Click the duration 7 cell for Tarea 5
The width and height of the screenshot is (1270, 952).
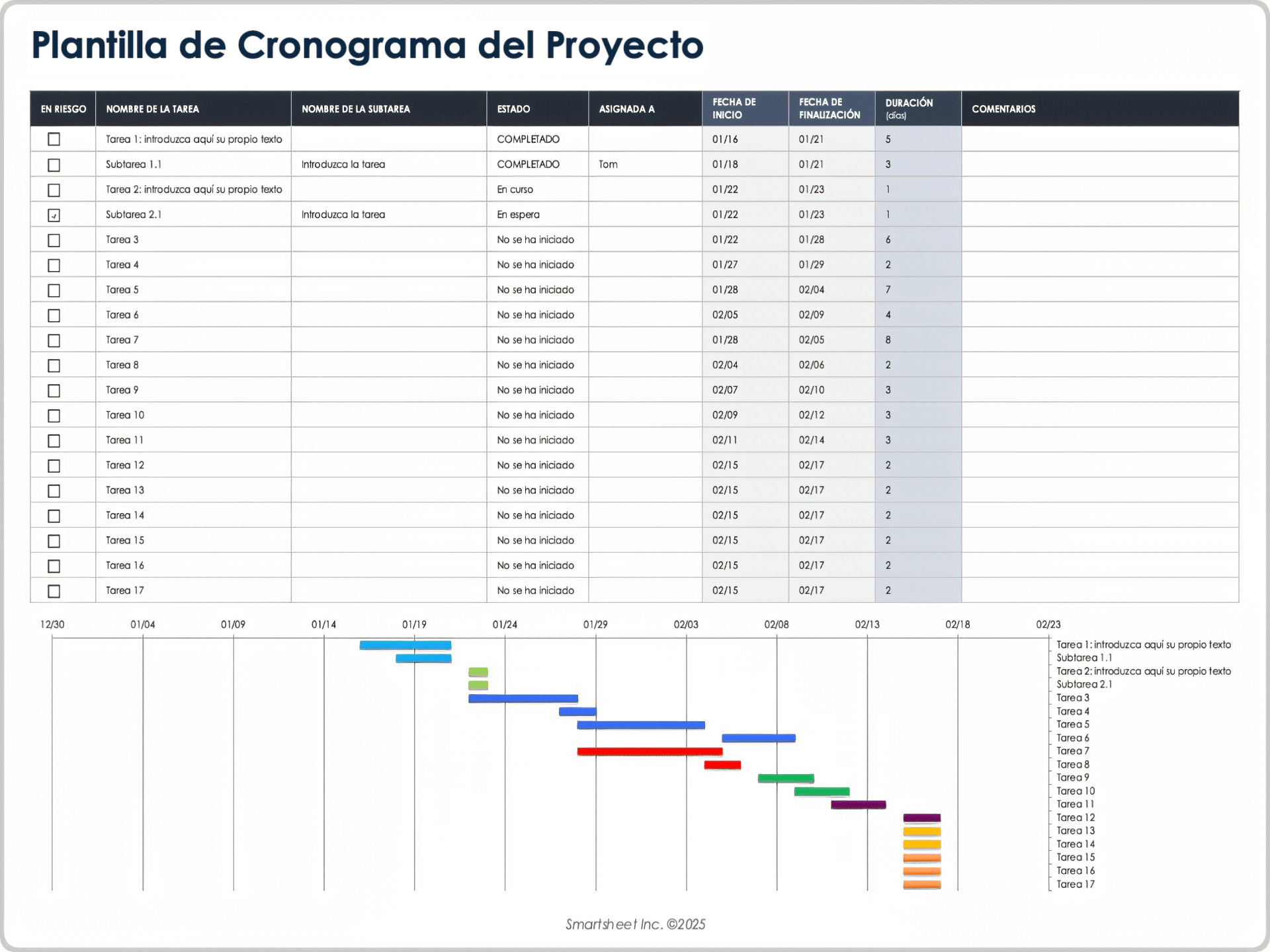click(918, 290)
